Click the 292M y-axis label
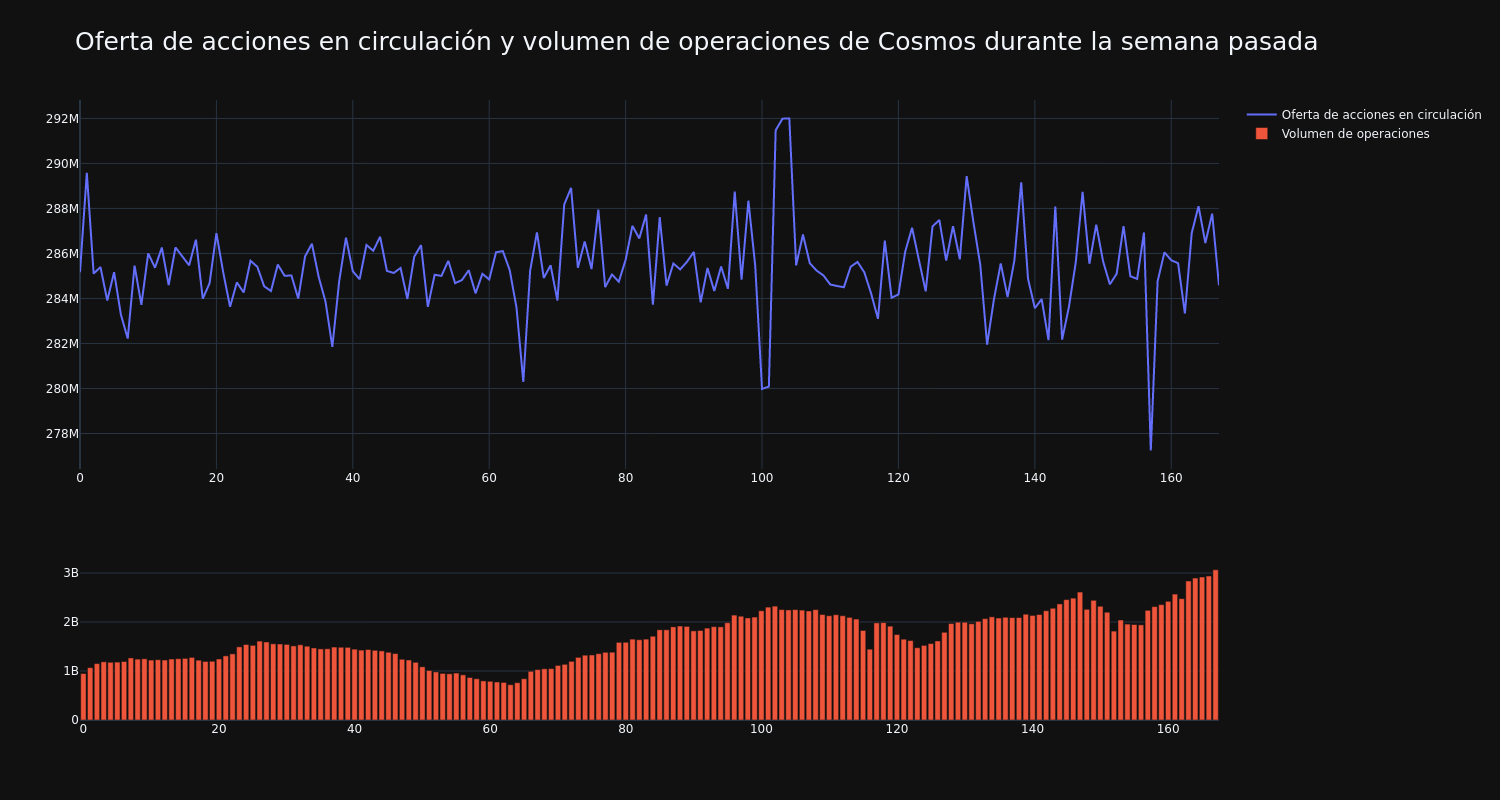The width and height of the screenshot is (1500, 800). point(62,119)
